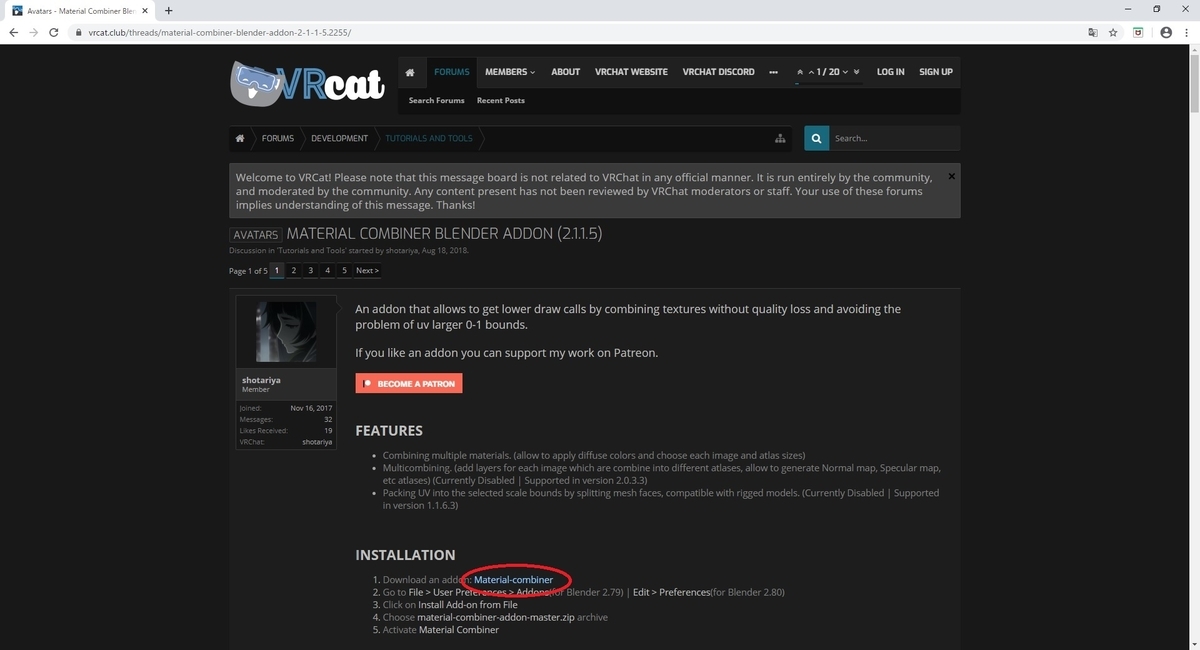Image resolution: width=1200 pixels, height=650 pixels.
Task: Click the breadcrumb home icon
Action: pos(240,138)
